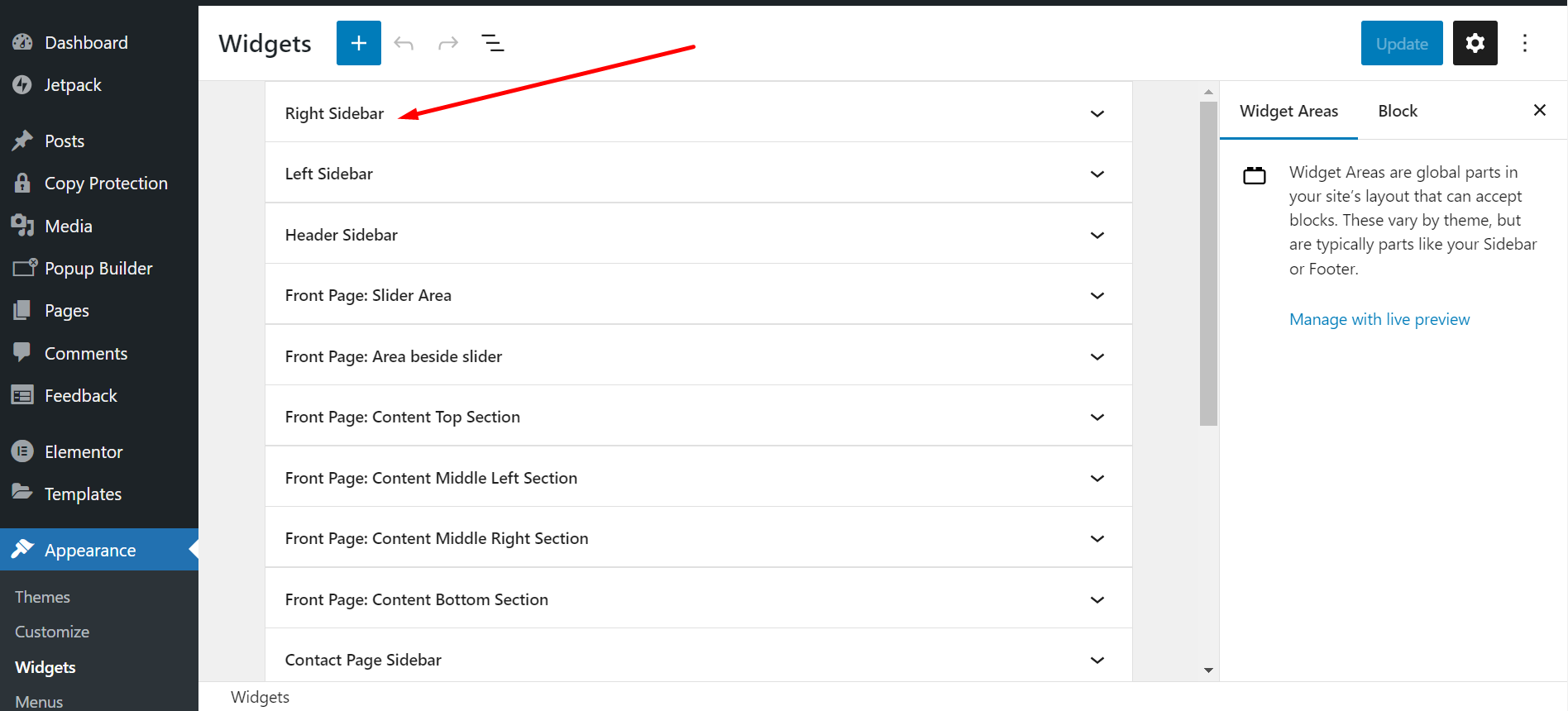Open the three-dot options menu
1568x711 pixels.
click(1525, 43)
